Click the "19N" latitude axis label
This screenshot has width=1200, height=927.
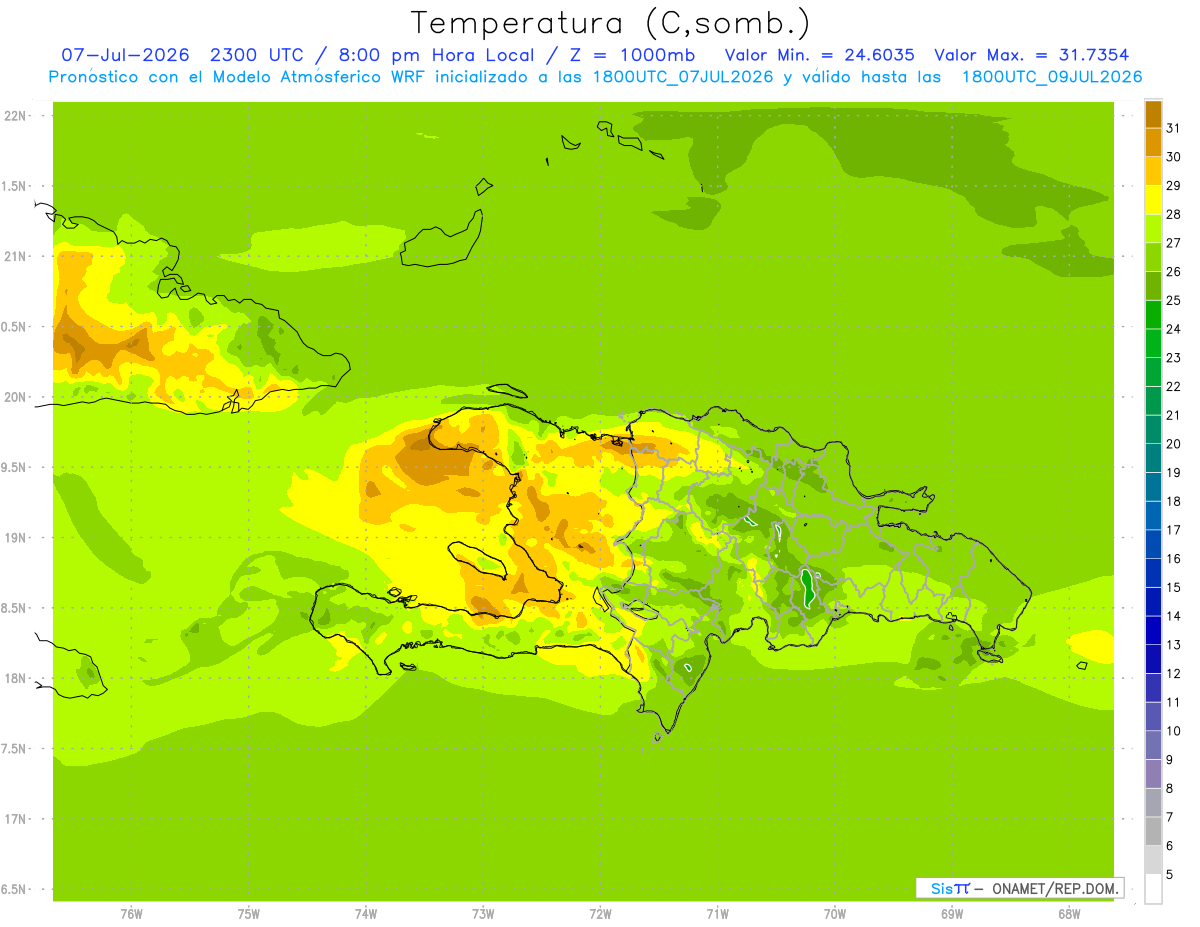pyautogui.click(x=16, y=538)
